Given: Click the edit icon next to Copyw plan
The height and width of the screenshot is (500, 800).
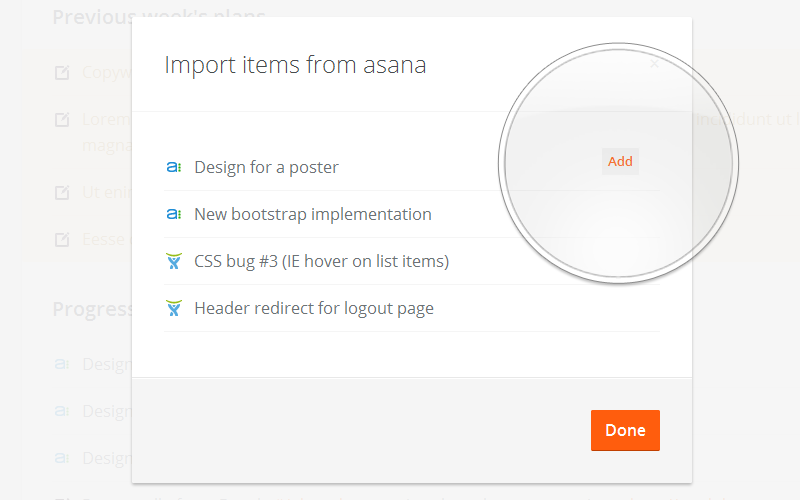Looking at the screenshot, I should coord(62,72).
